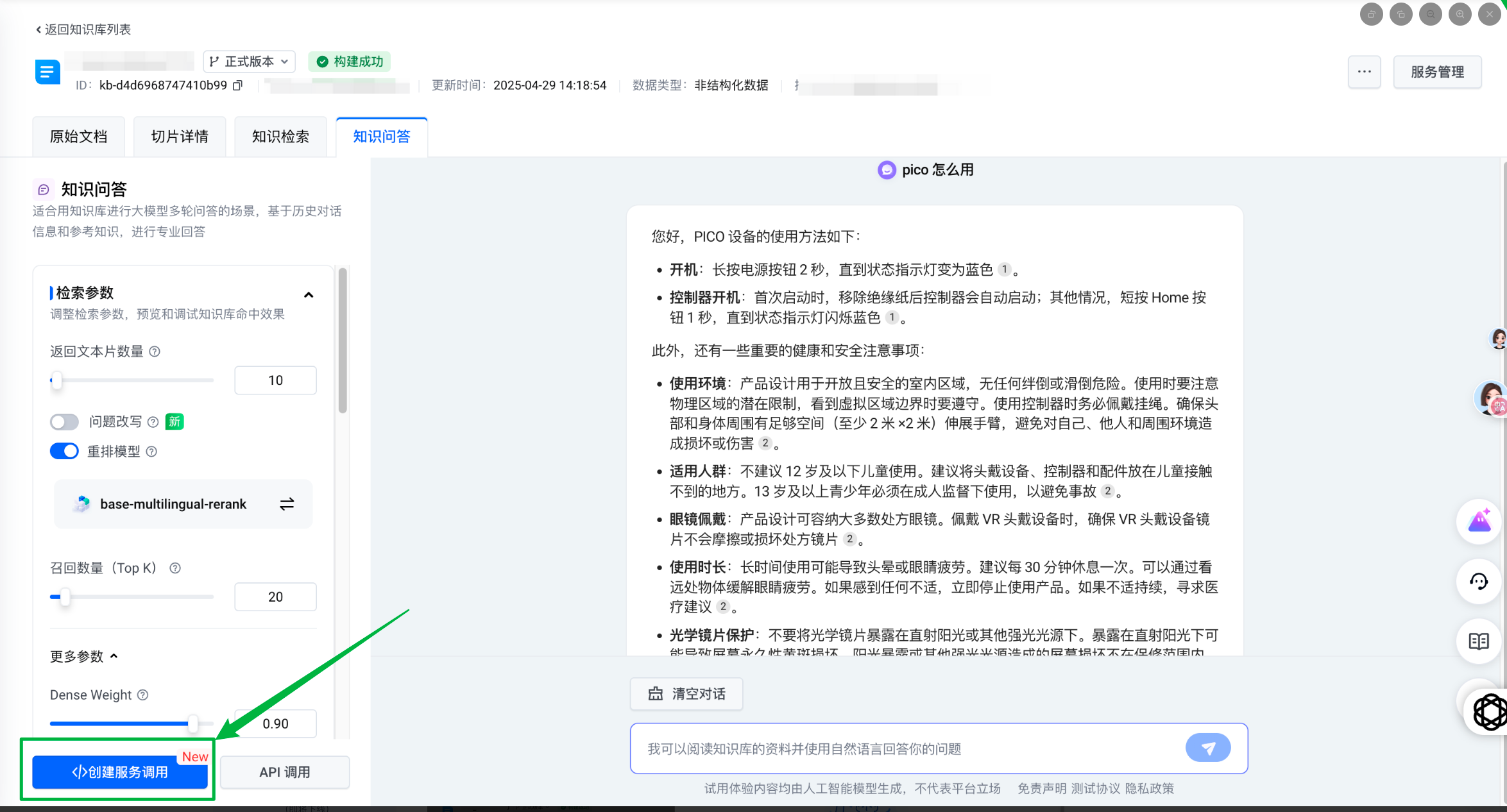Open the purple AI assistant widget
The width and height of the screenshot is (1507, 812).
point(1479,521)
